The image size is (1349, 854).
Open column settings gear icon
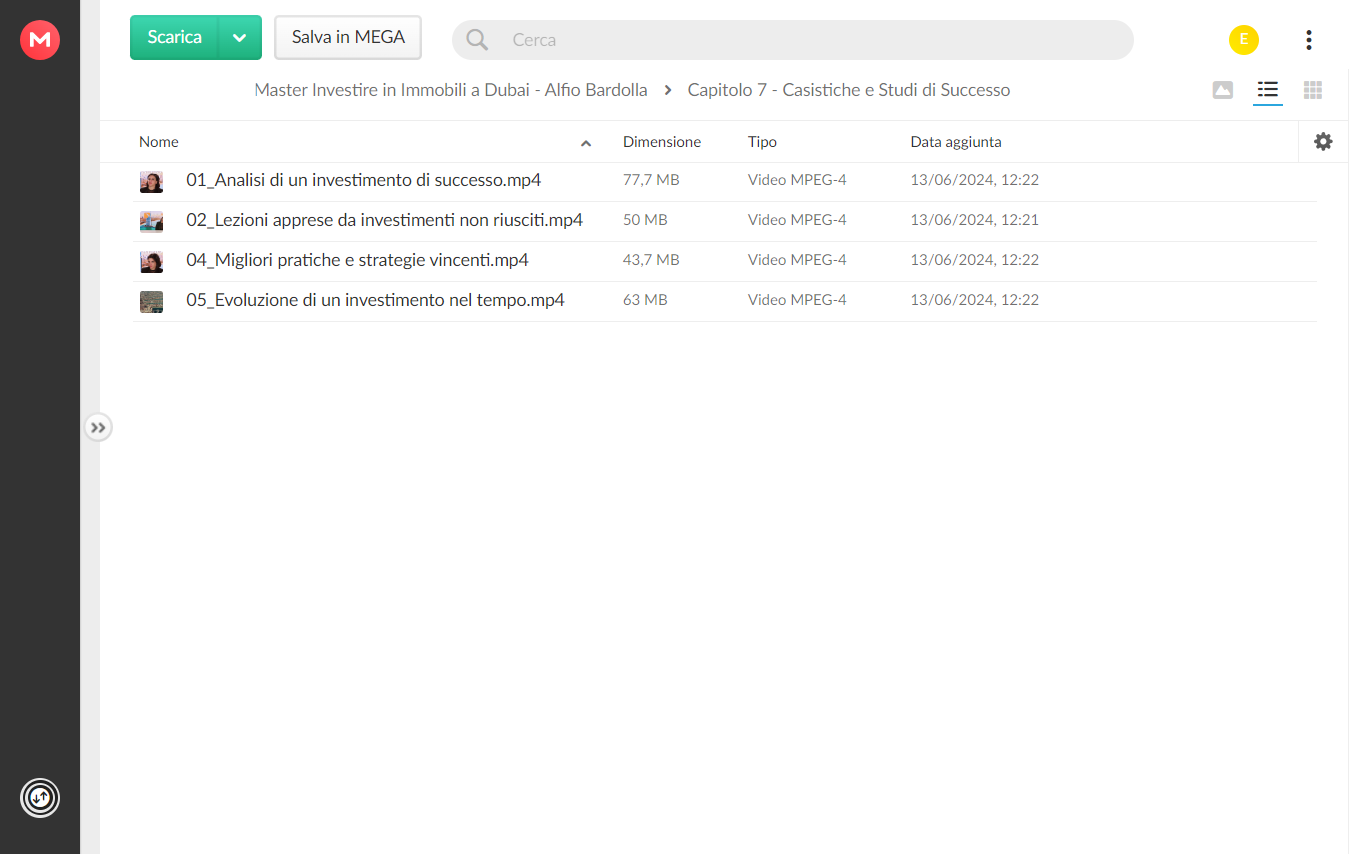pos(1323,142)
